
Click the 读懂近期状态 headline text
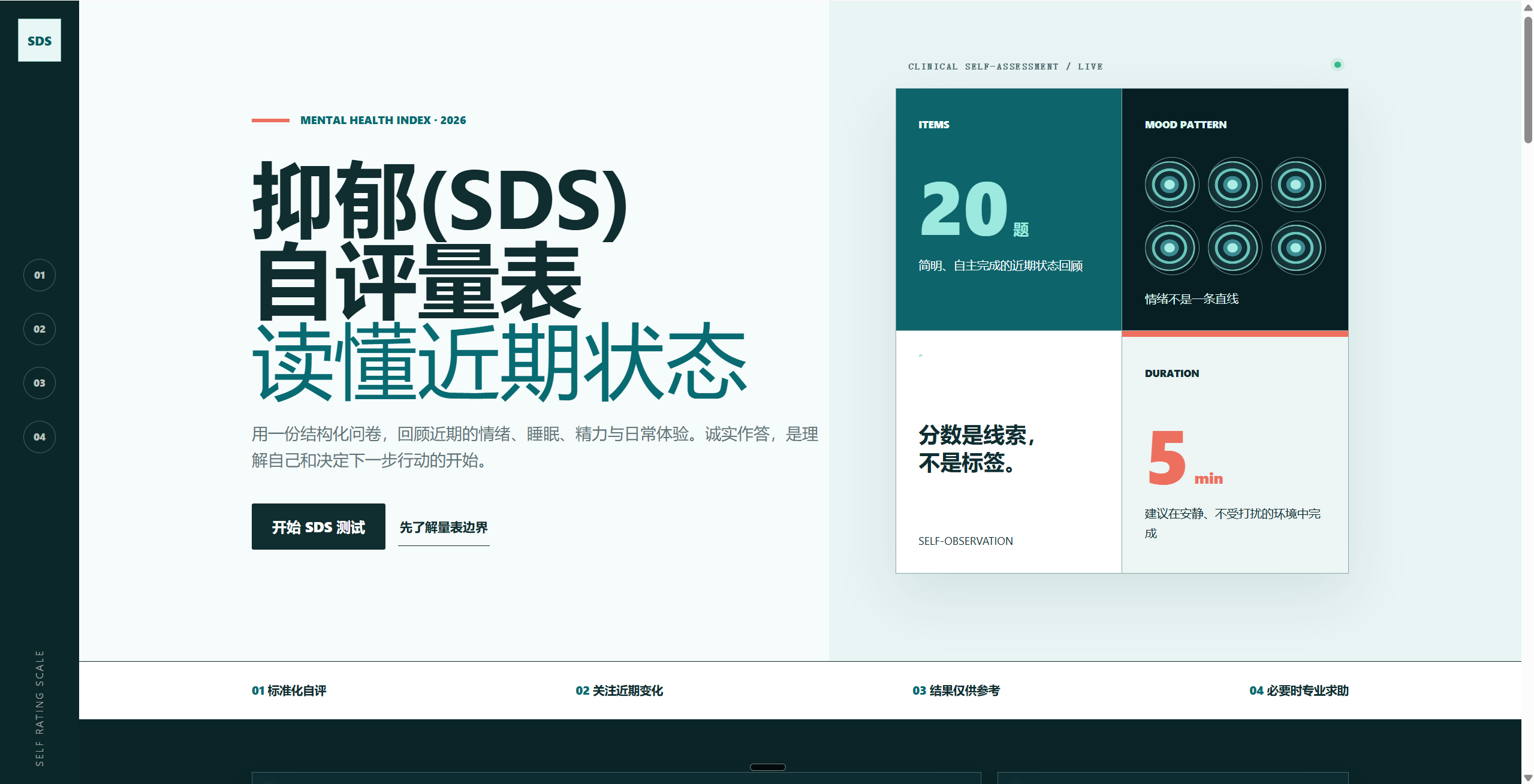tap(499, 363)
